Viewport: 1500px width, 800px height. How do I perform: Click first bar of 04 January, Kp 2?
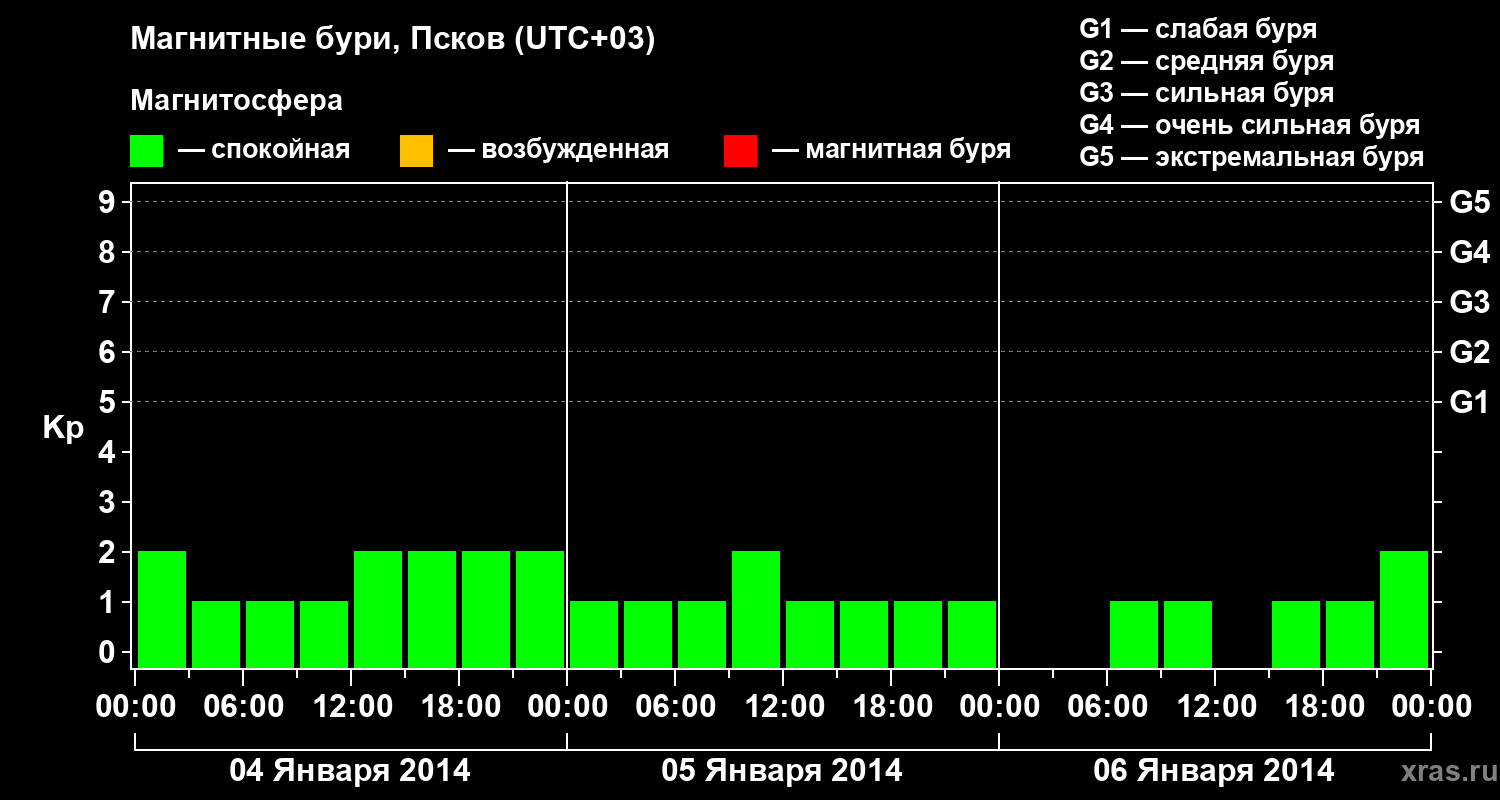click(x=162, y=609)
